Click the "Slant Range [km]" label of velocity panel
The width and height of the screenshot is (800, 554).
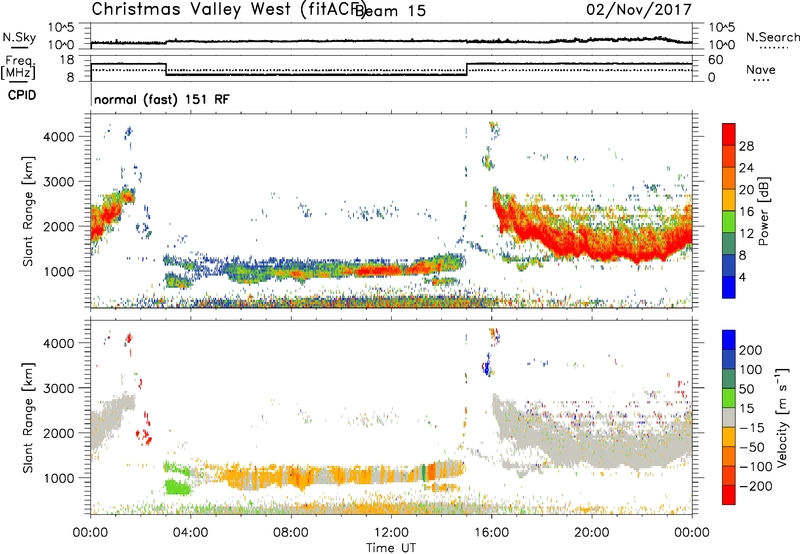click(x=28, y=418)
